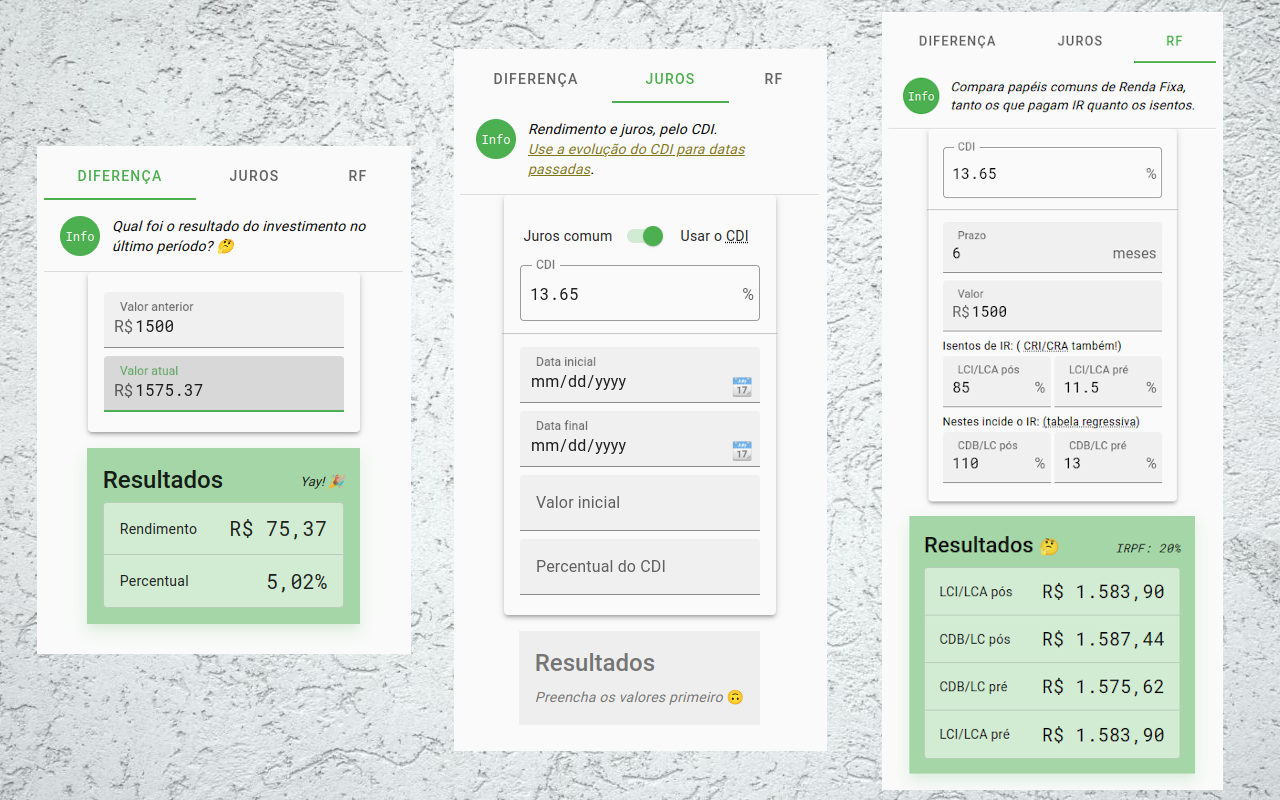Toggle the Juros comum / Usar o CDI switch

coord(645,236)
